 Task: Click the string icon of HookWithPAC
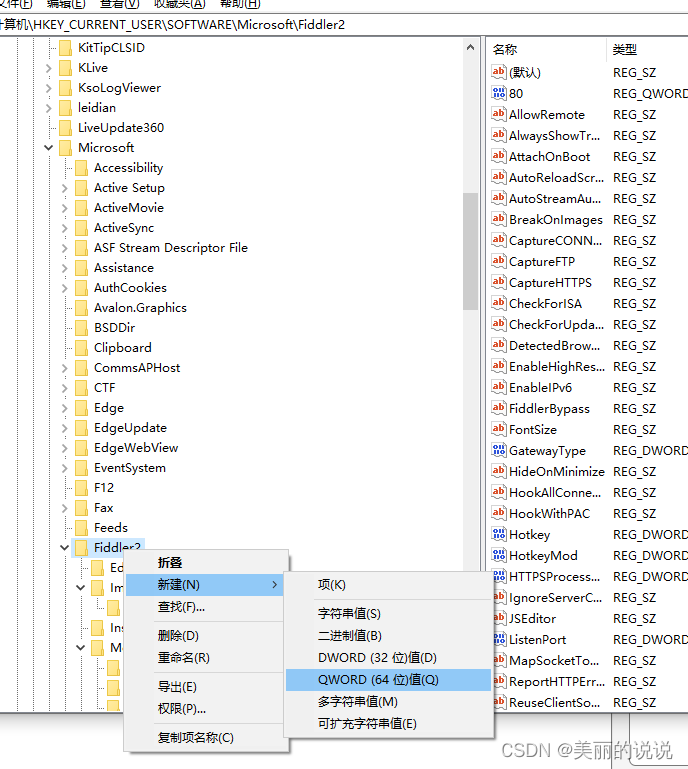pyautogui.click(x=499, y=513)
